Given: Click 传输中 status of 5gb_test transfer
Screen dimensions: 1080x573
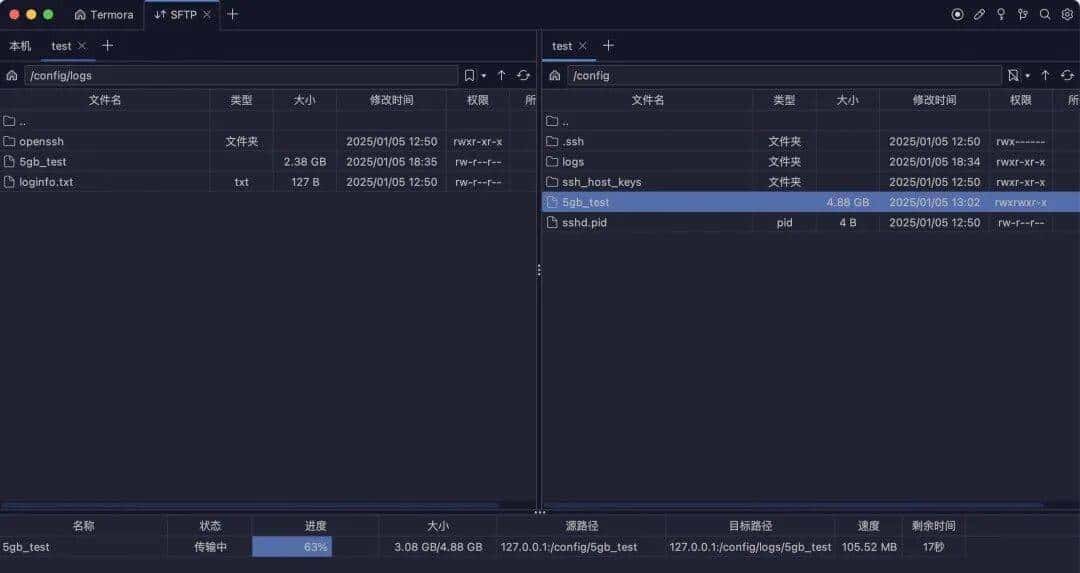Looking at the screenshot, I should tap(210, 547).
